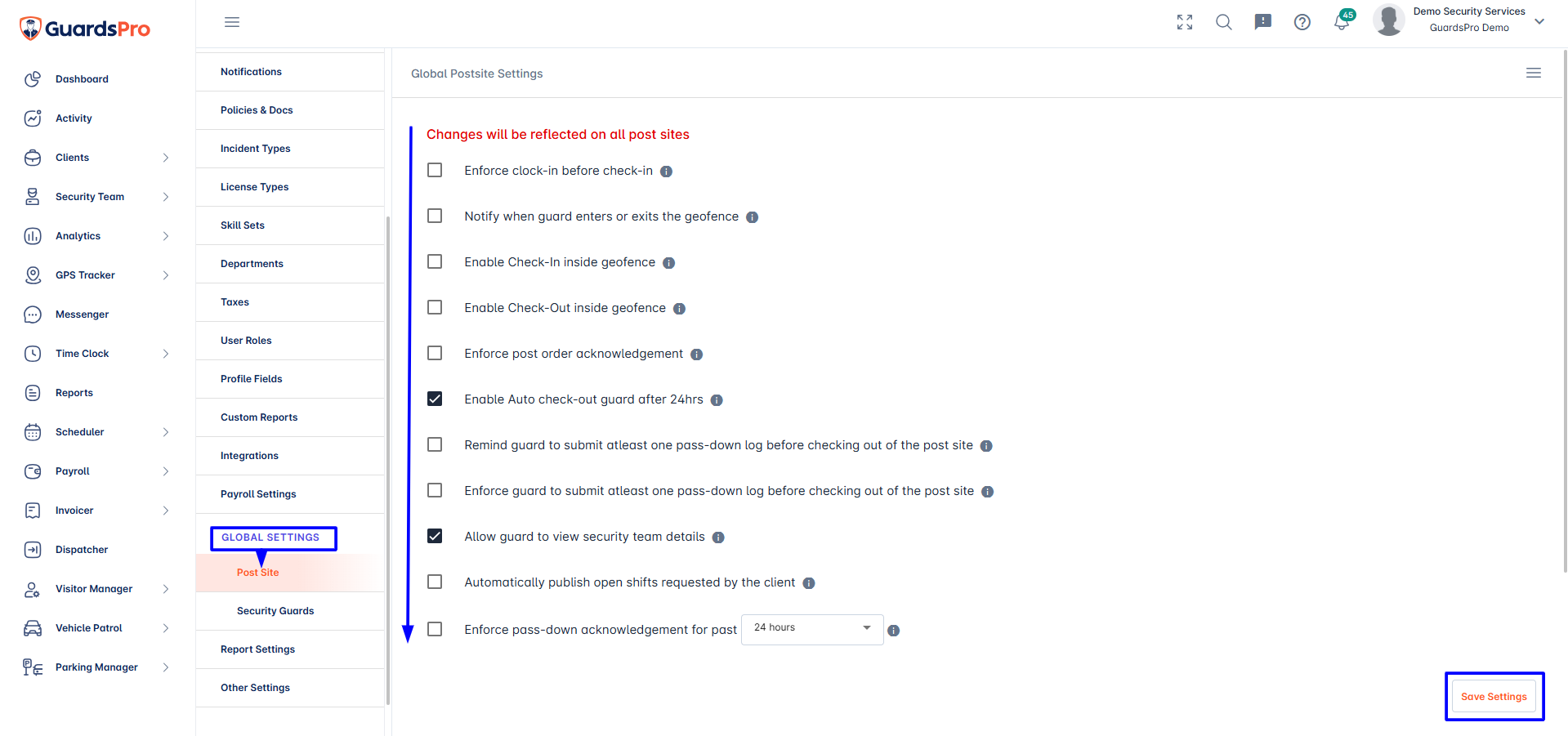The height and width of the screenshot is (736, 1568).
Task: Open the Report Settings link
Action: pos(257,649)
